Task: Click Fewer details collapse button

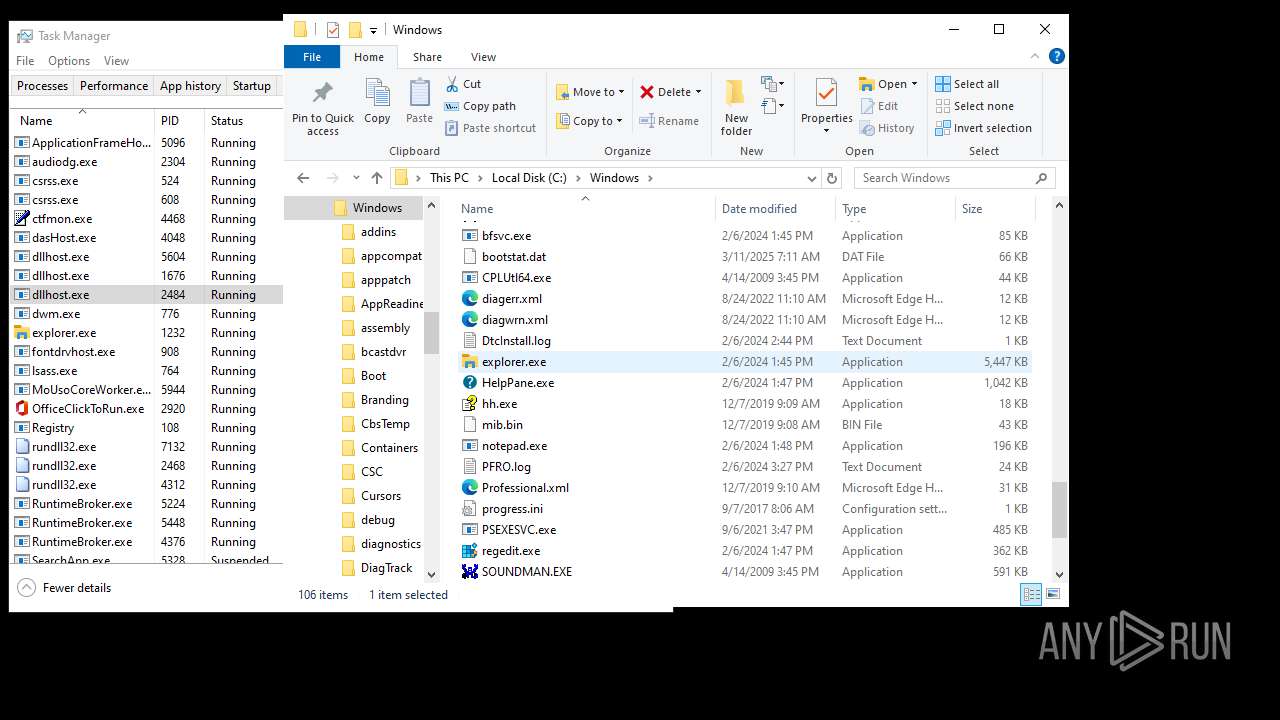Action: 65,588
